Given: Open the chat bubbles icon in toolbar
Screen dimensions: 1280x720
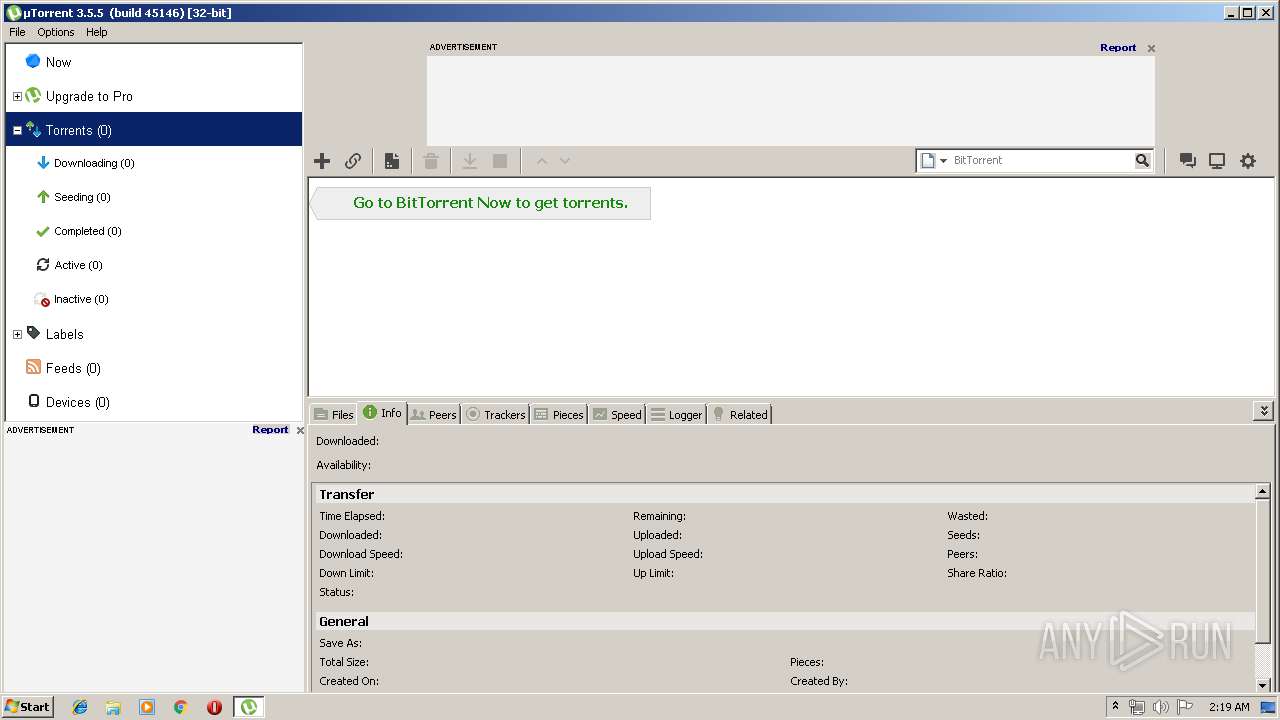Looking at the screenshot, I should (x=1187, y=161).
